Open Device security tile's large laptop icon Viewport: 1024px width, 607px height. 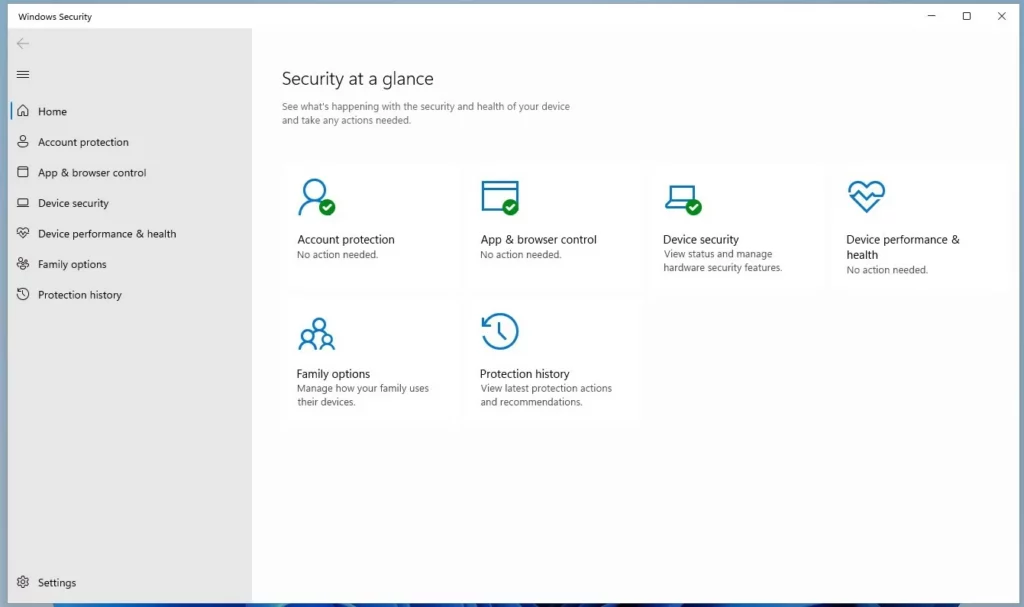pyautogui.click(x=682, y=199)
